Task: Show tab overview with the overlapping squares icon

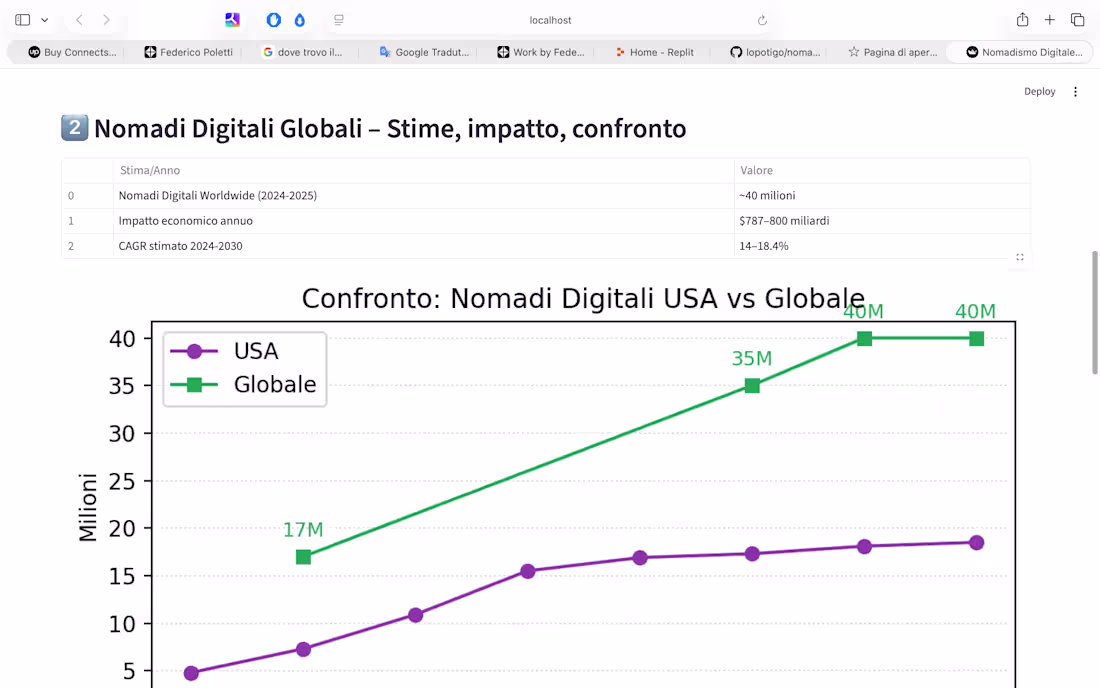Action: click(x=1077, y=19)
